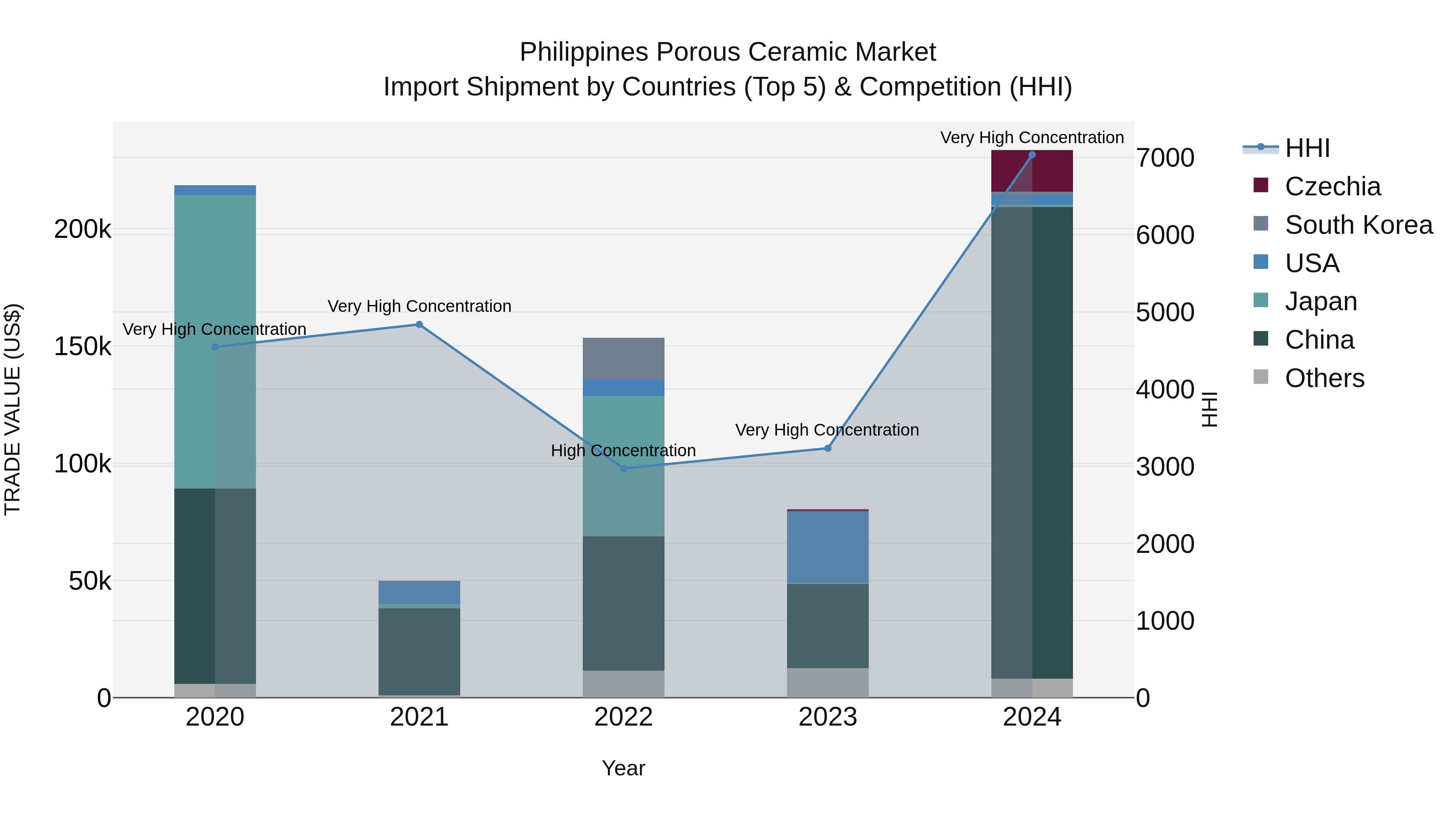
Task: Click the 2020 HHI data point
Action: point(215,347)
